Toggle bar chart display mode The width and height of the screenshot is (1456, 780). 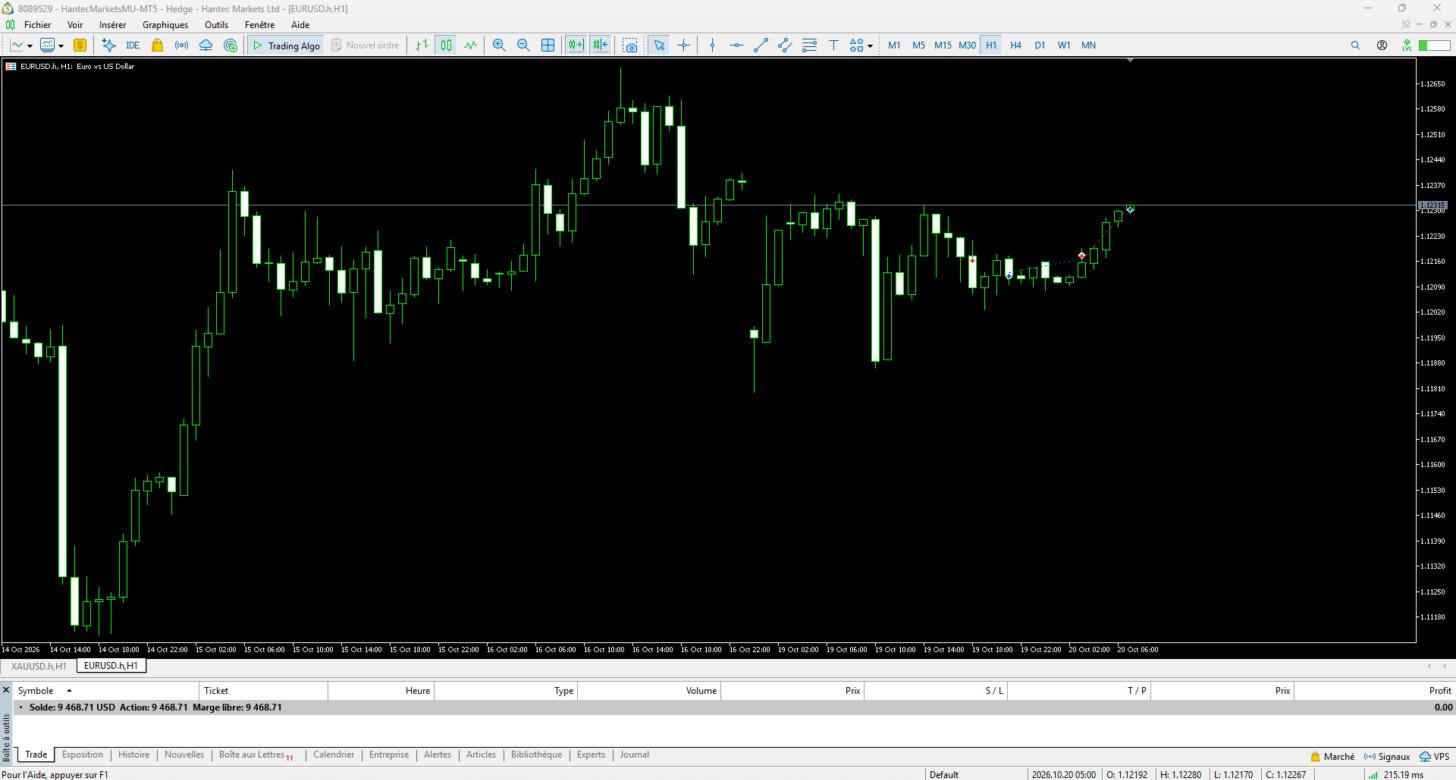click(x=422, y=45)
